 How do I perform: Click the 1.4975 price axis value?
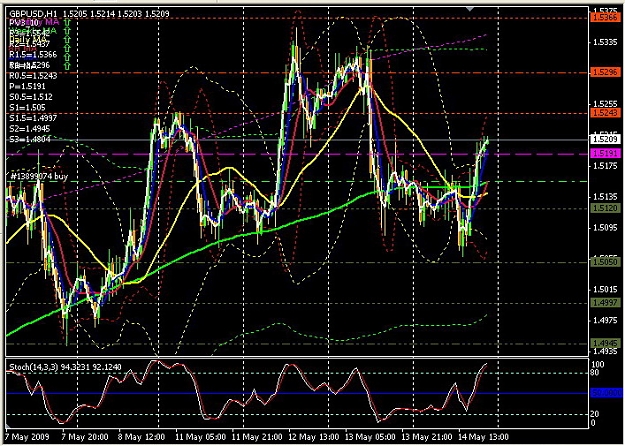point(606,320)
